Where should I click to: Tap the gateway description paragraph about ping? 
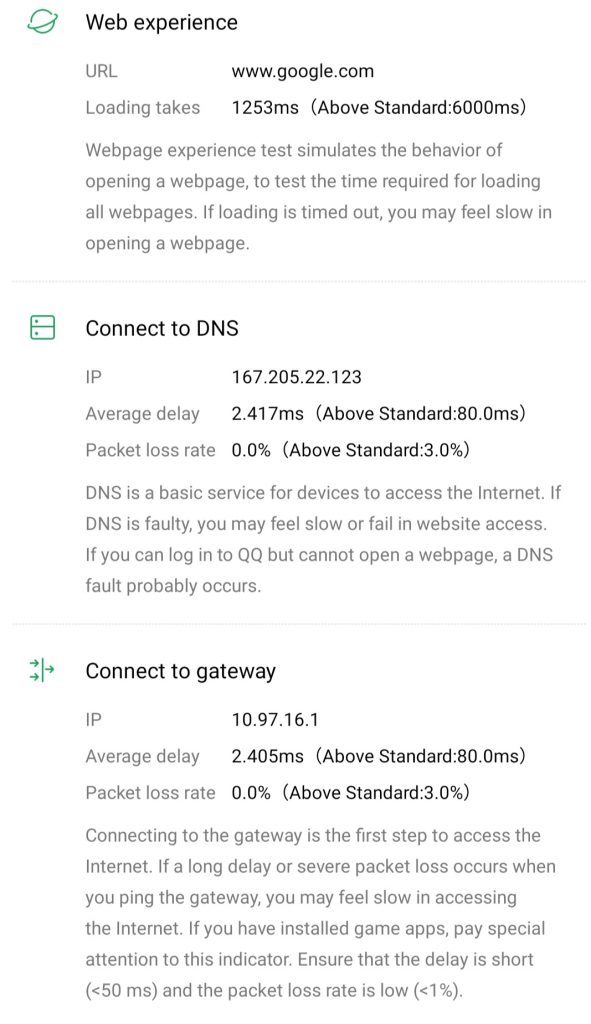click(x=321, y=913)
